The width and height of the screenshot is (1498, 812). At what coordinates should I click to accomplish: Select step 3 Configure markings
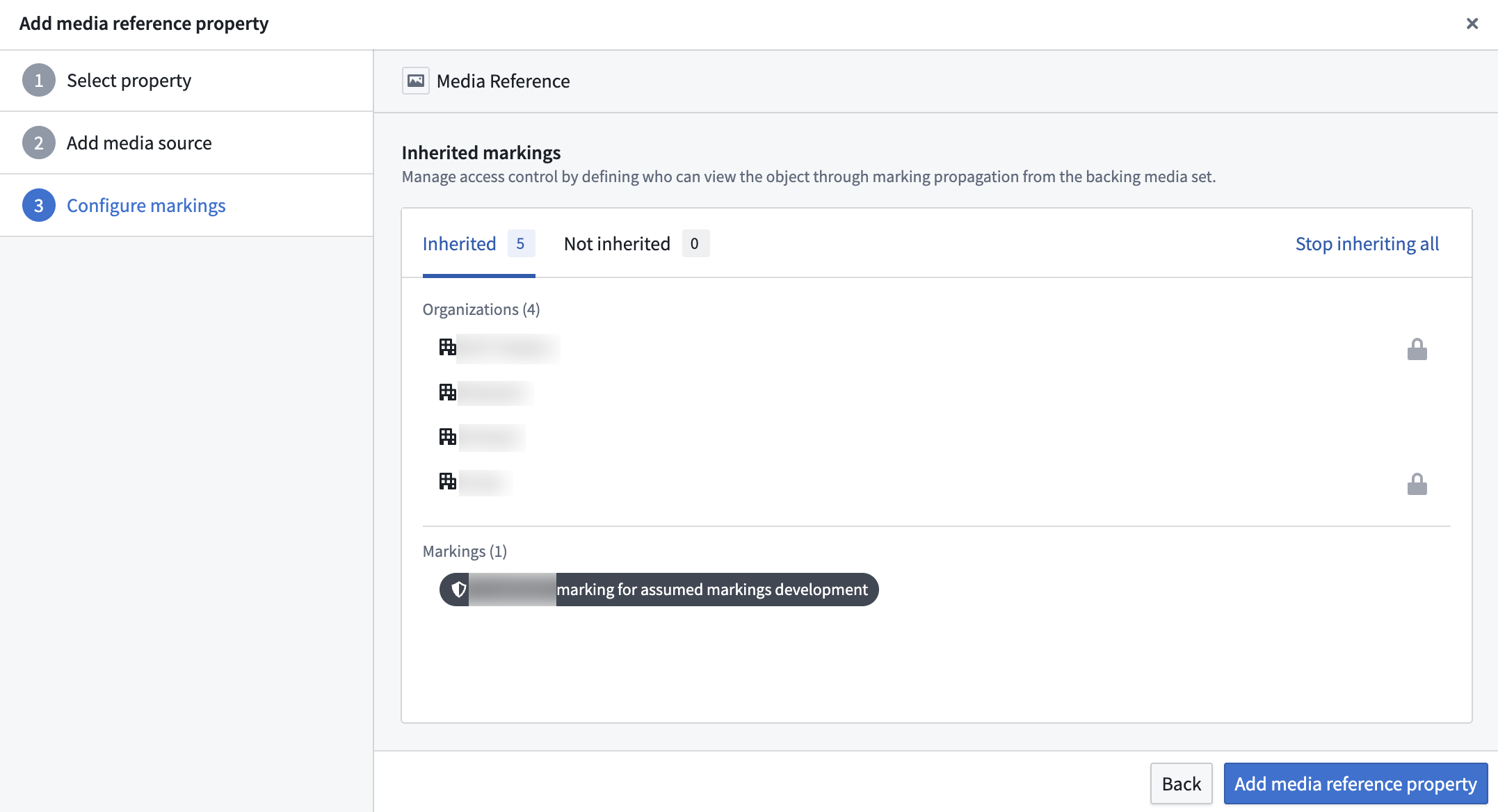click(146, 206)
